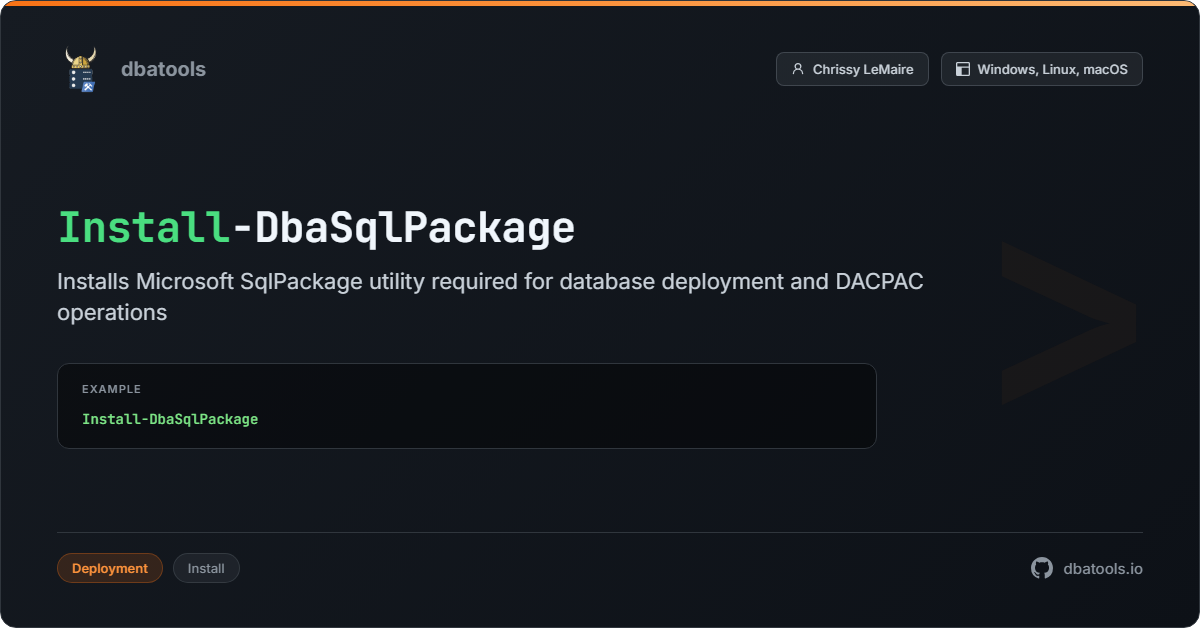Select the green Install-DbaSqlPackage example command
This screenshot has width=1200, height=628.
coord(170,419)
